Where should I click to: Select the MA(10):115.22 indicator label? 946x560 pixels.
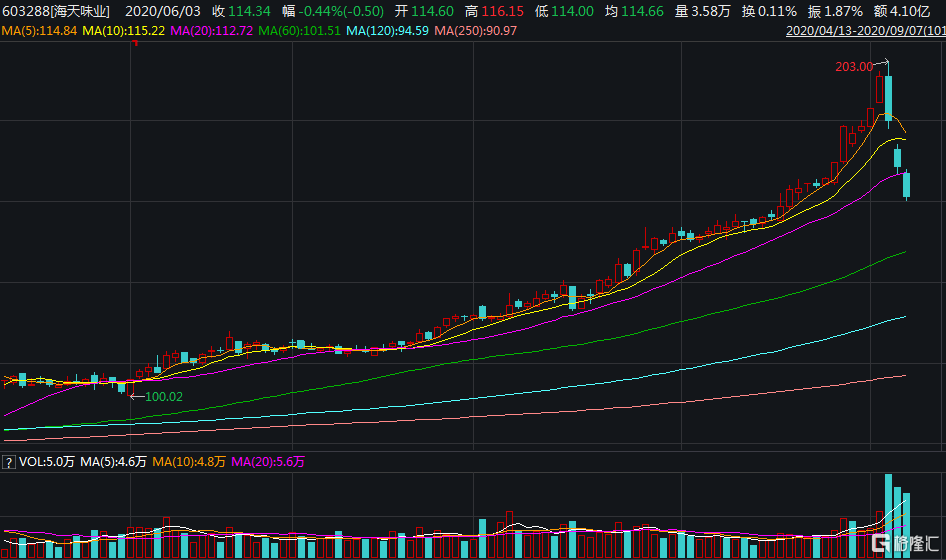(x=123, y=30)
